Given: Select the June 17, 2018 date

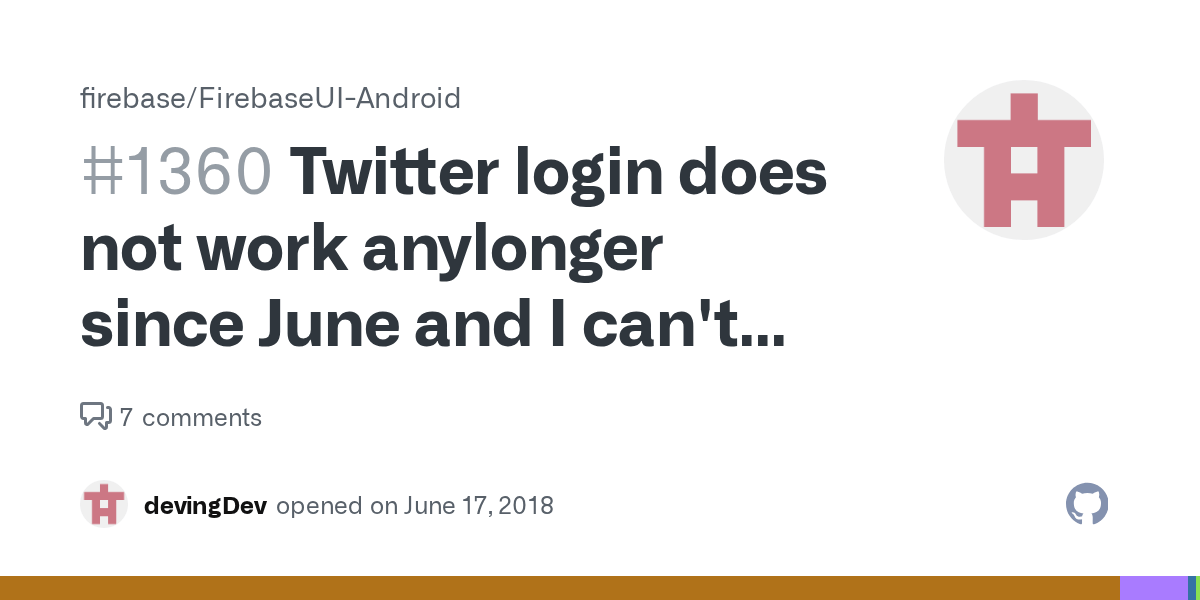Looking at the screenshot, I should pos(478,505).
